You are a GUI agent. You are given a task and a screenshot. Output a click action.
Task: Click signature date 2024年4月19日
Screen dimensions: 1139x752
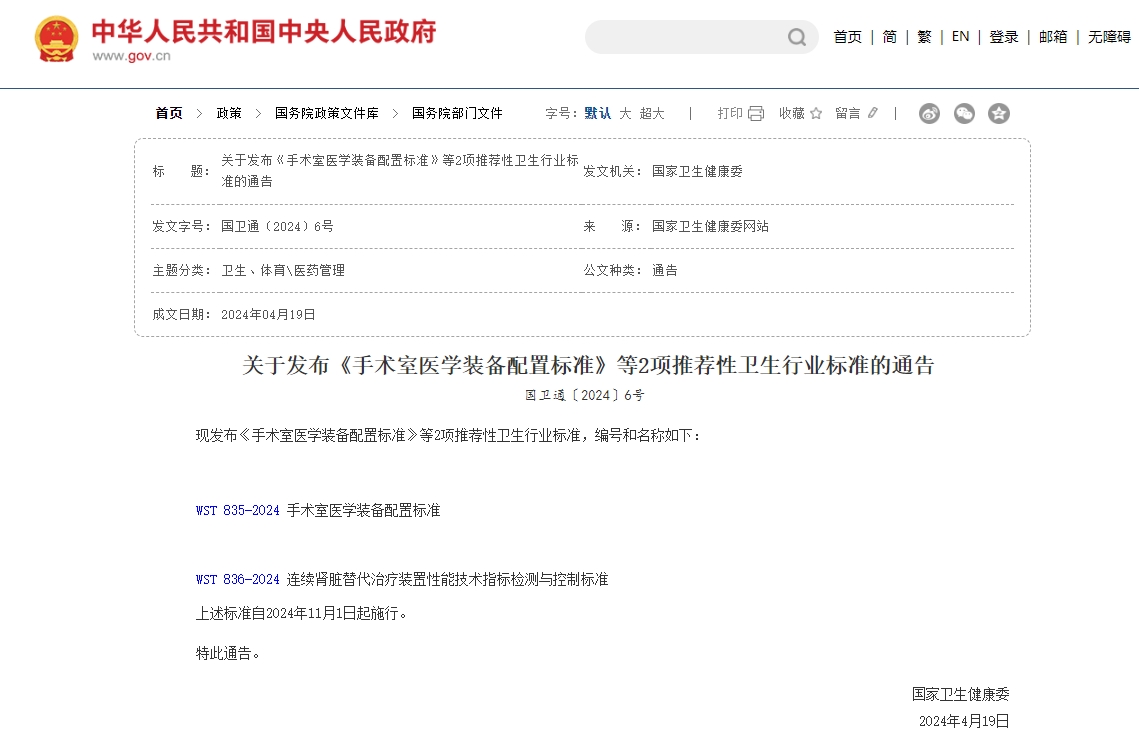point(964,721)
